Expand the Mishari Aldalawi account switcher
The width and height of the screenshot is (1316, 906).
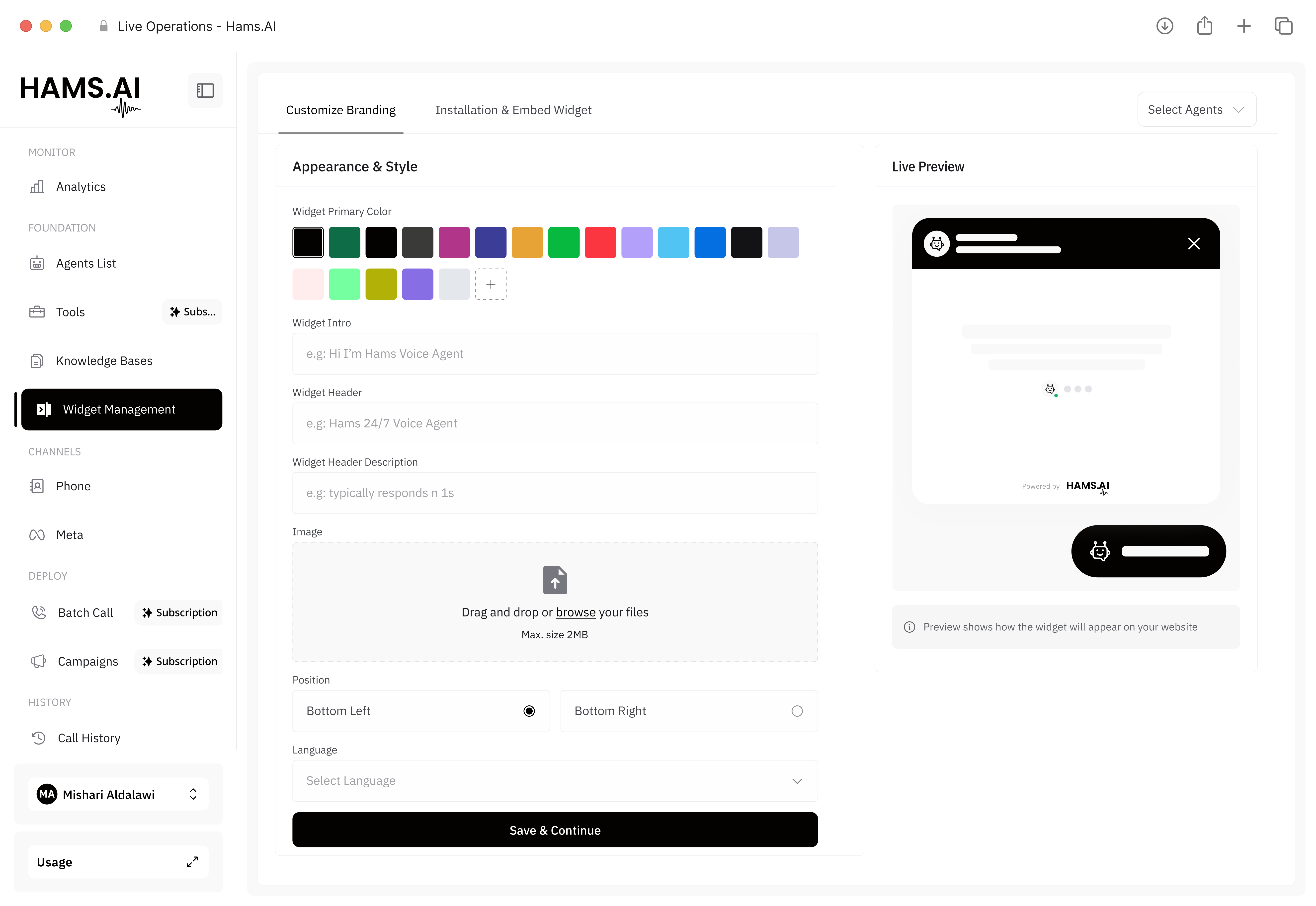118,794
